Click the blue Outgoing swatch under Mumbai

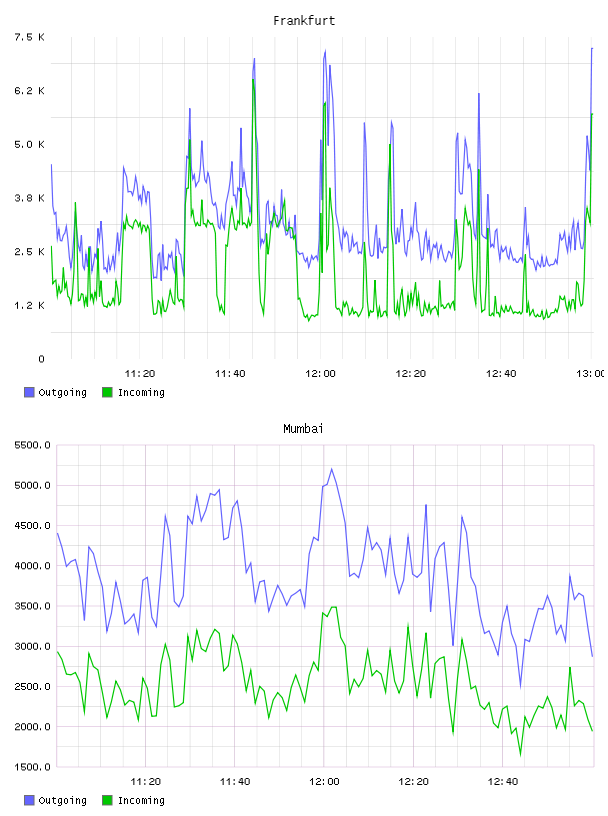[x=29, y=800]
